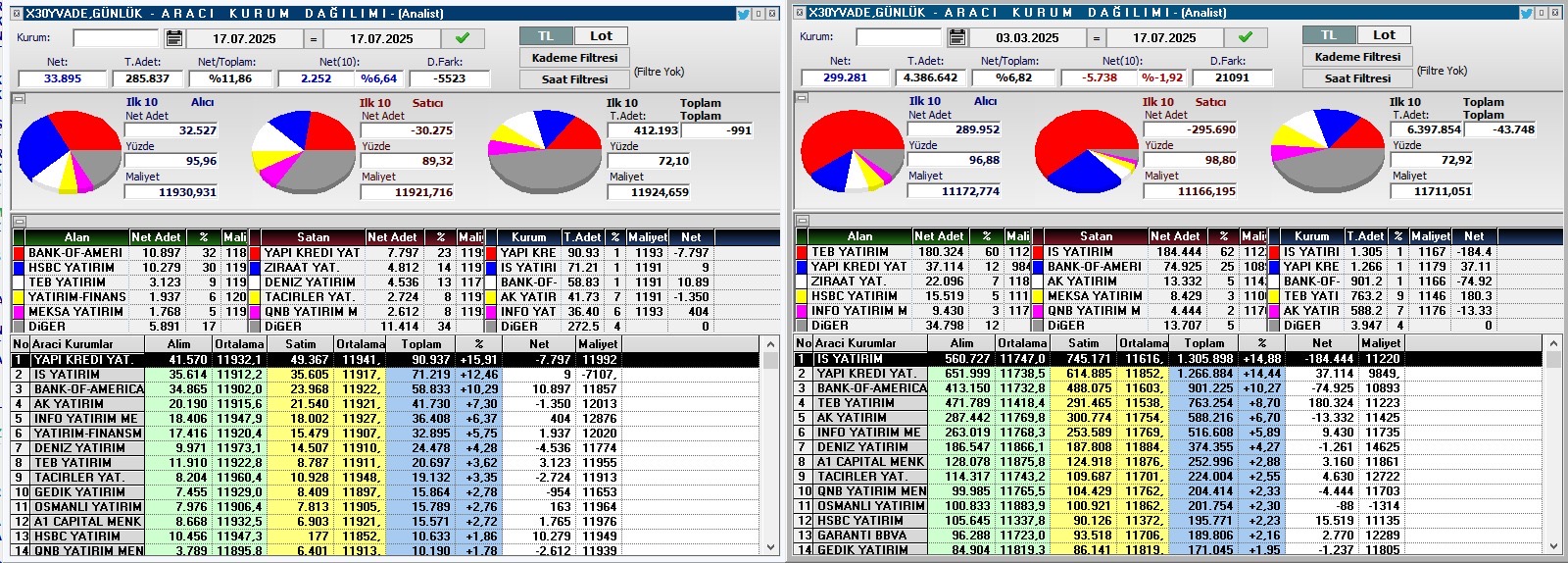This screenshot has width=1568, height=563.
Task: Confirm dates with green checkmark, right window
Action: pos(1246,37)
